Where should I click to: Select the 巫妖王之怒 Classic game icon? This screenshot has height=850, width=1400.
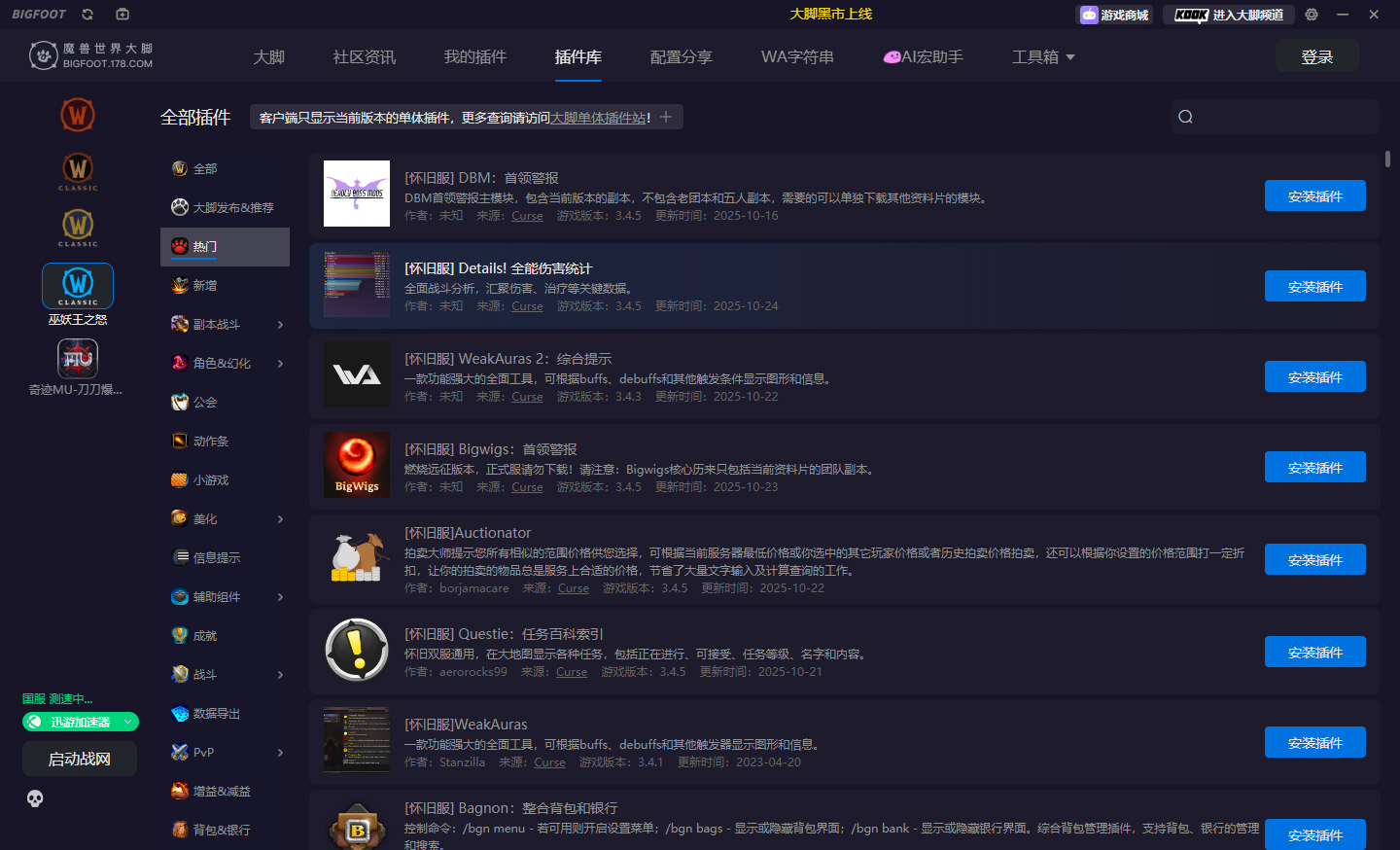click(78, 286)
